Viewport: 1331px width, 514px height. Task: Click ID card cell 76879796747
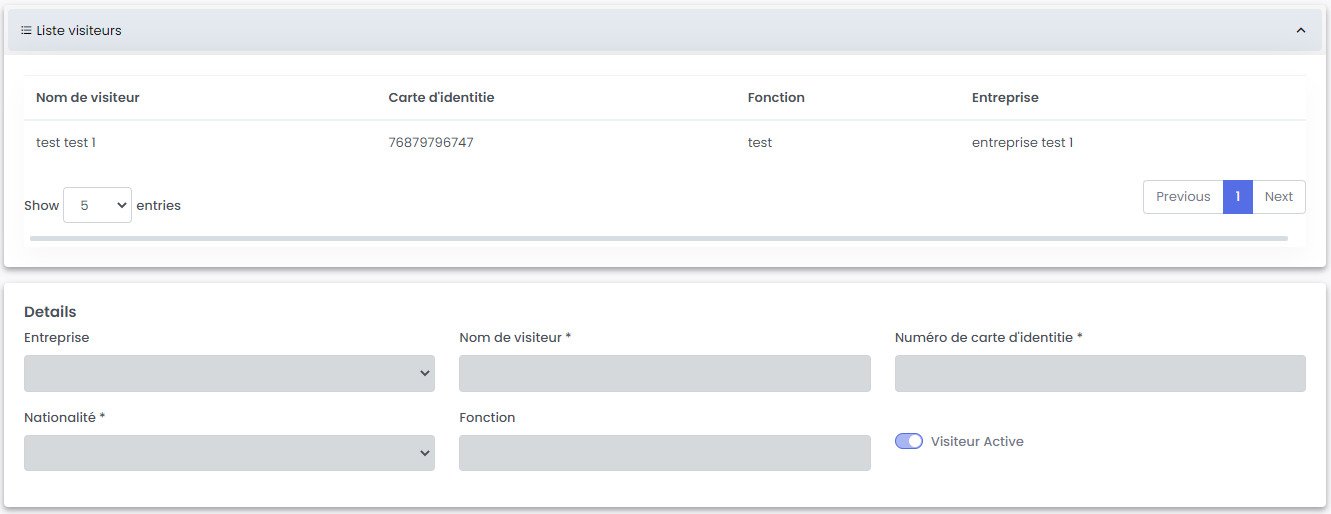tap(431, 143)
